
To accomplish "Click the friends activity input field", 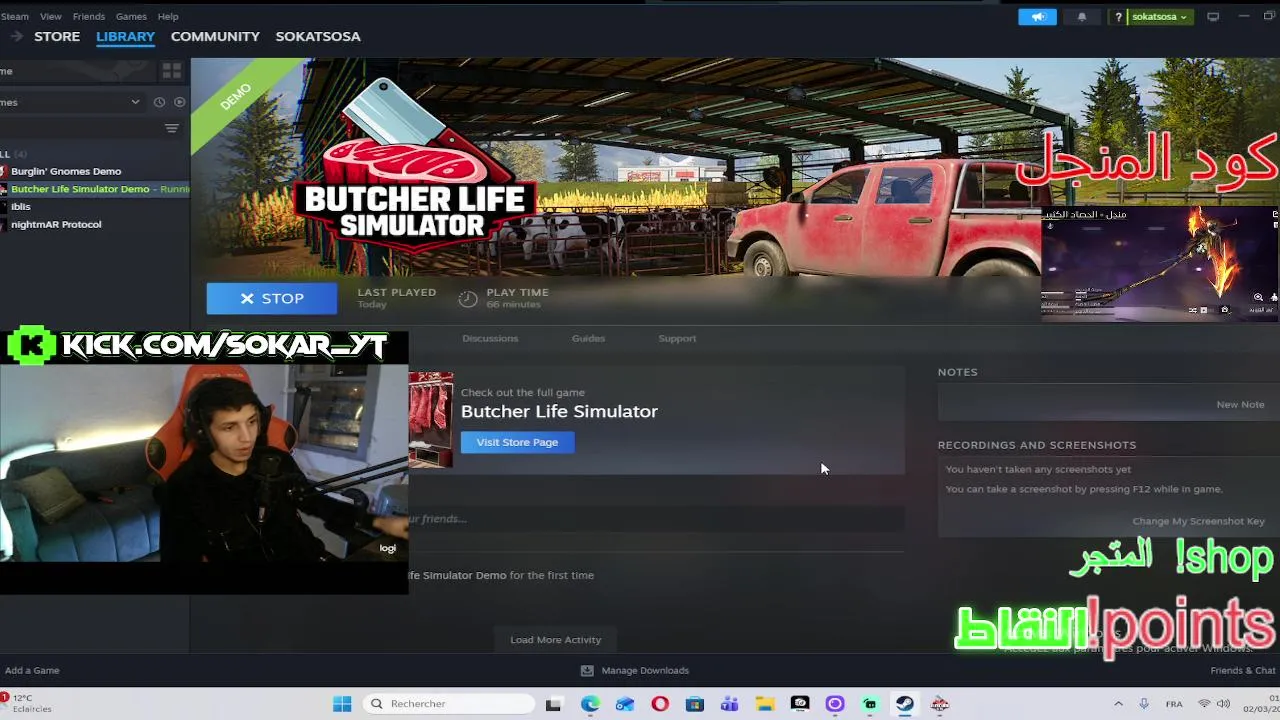I will tap(656, 519).
